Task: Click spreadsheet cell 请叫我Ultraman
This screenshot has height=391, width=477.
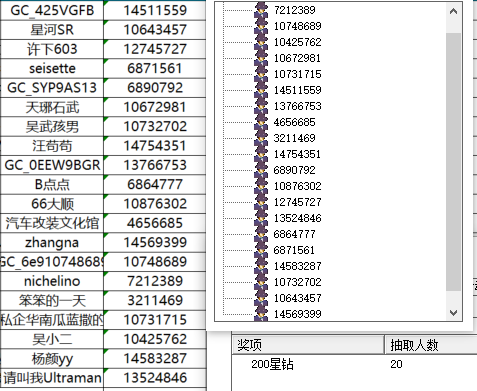Action: (52, 378)
